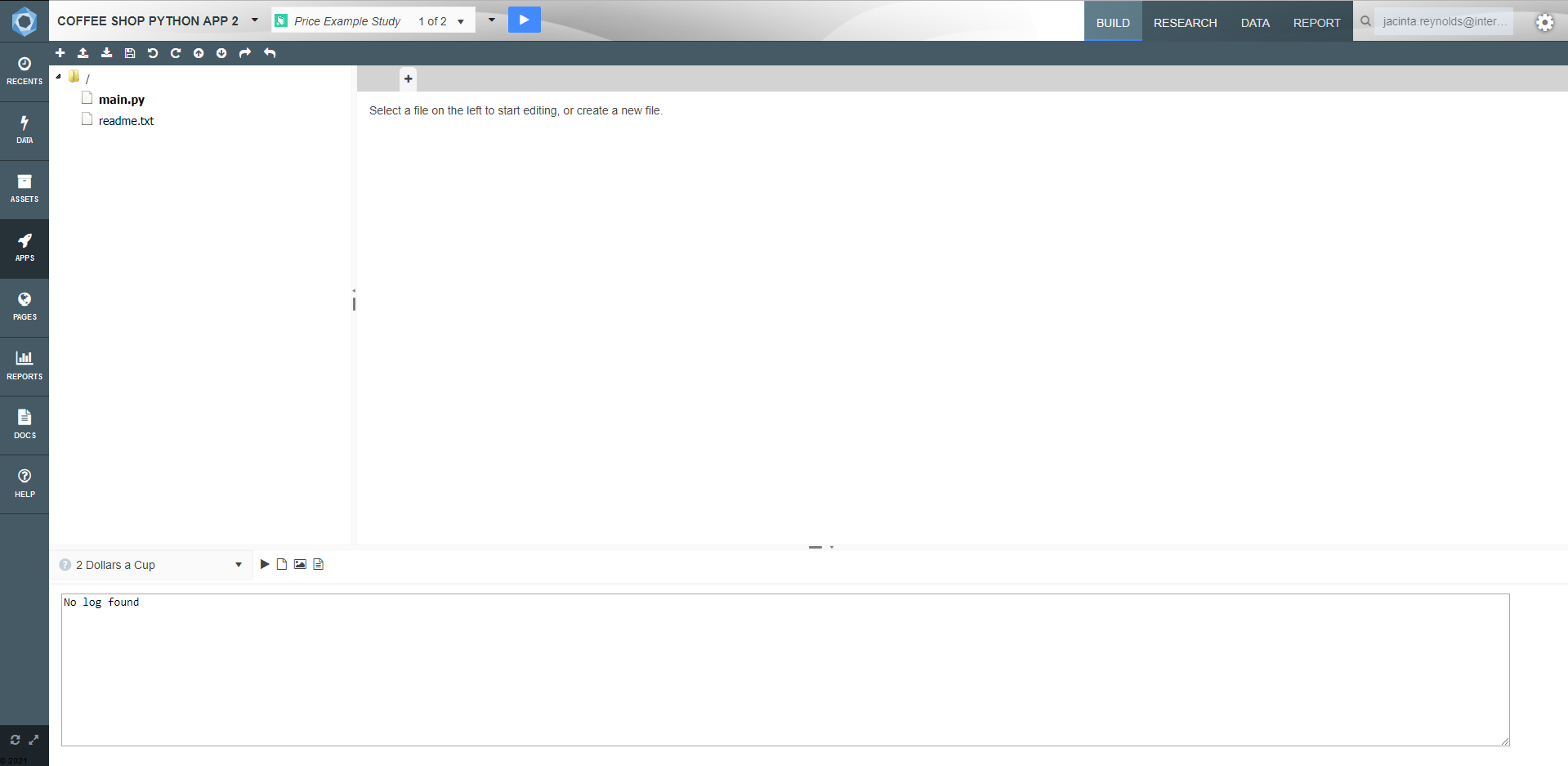Open the settings gear icon
The height and width of the screenshot is (766, 1568).
(x=1544, y=23)
